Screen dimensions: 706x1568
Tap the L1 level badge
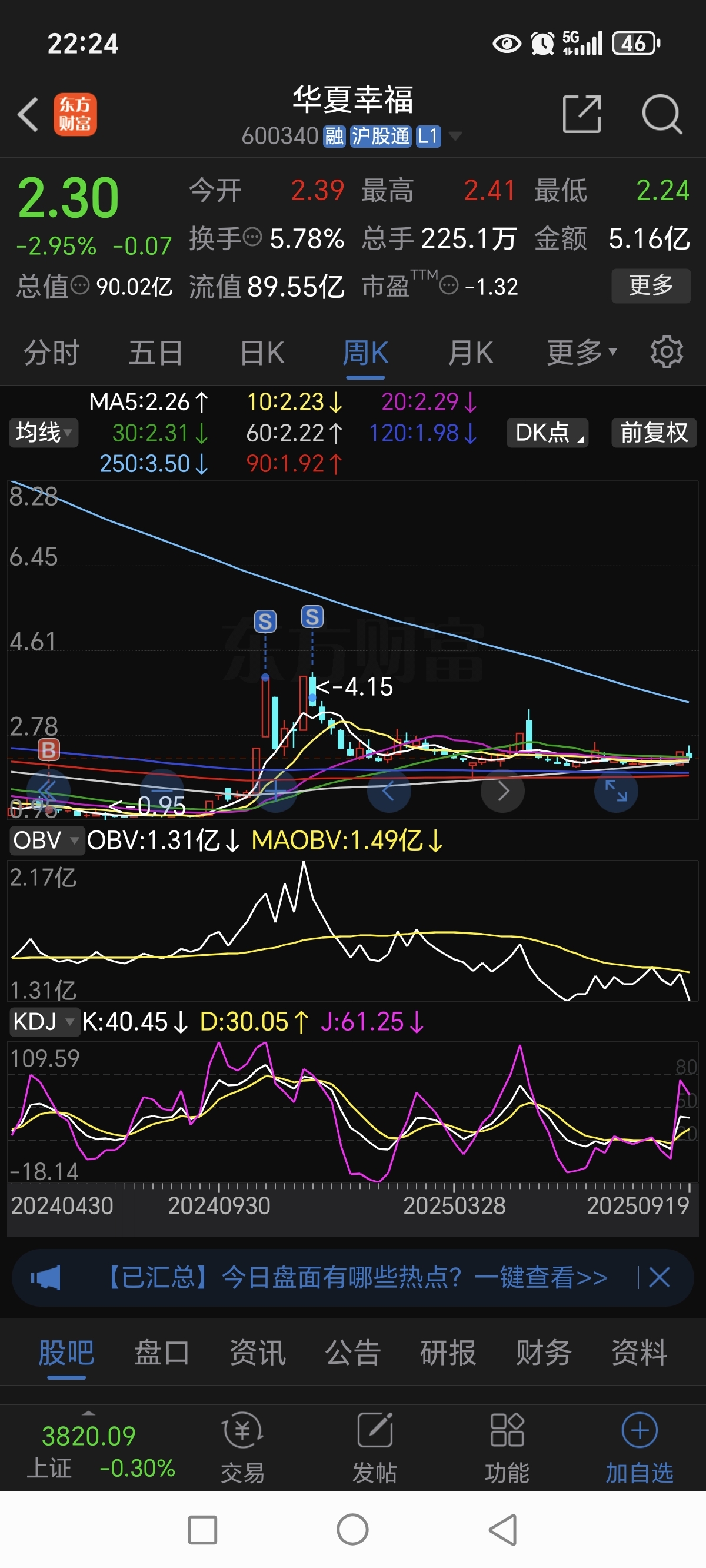pos(428,136)
